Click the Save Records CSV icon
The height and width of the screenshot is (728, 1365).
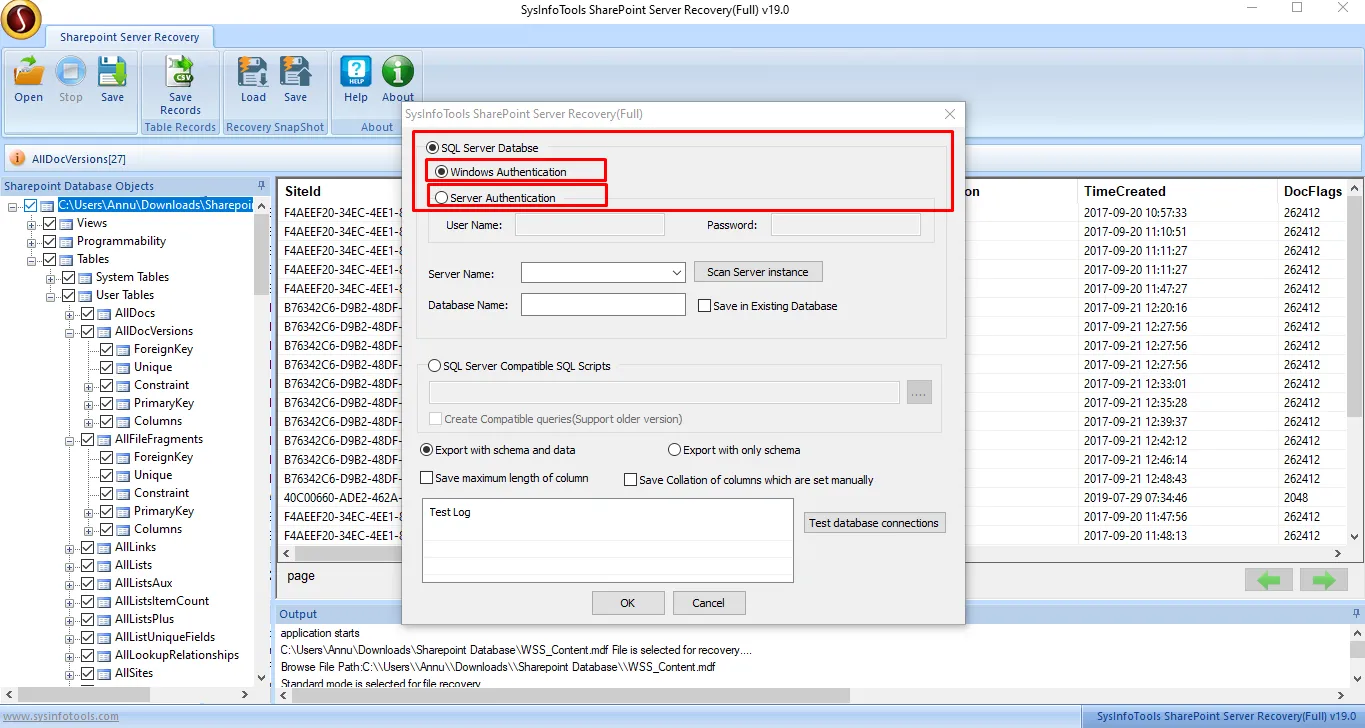coord(180,71)
